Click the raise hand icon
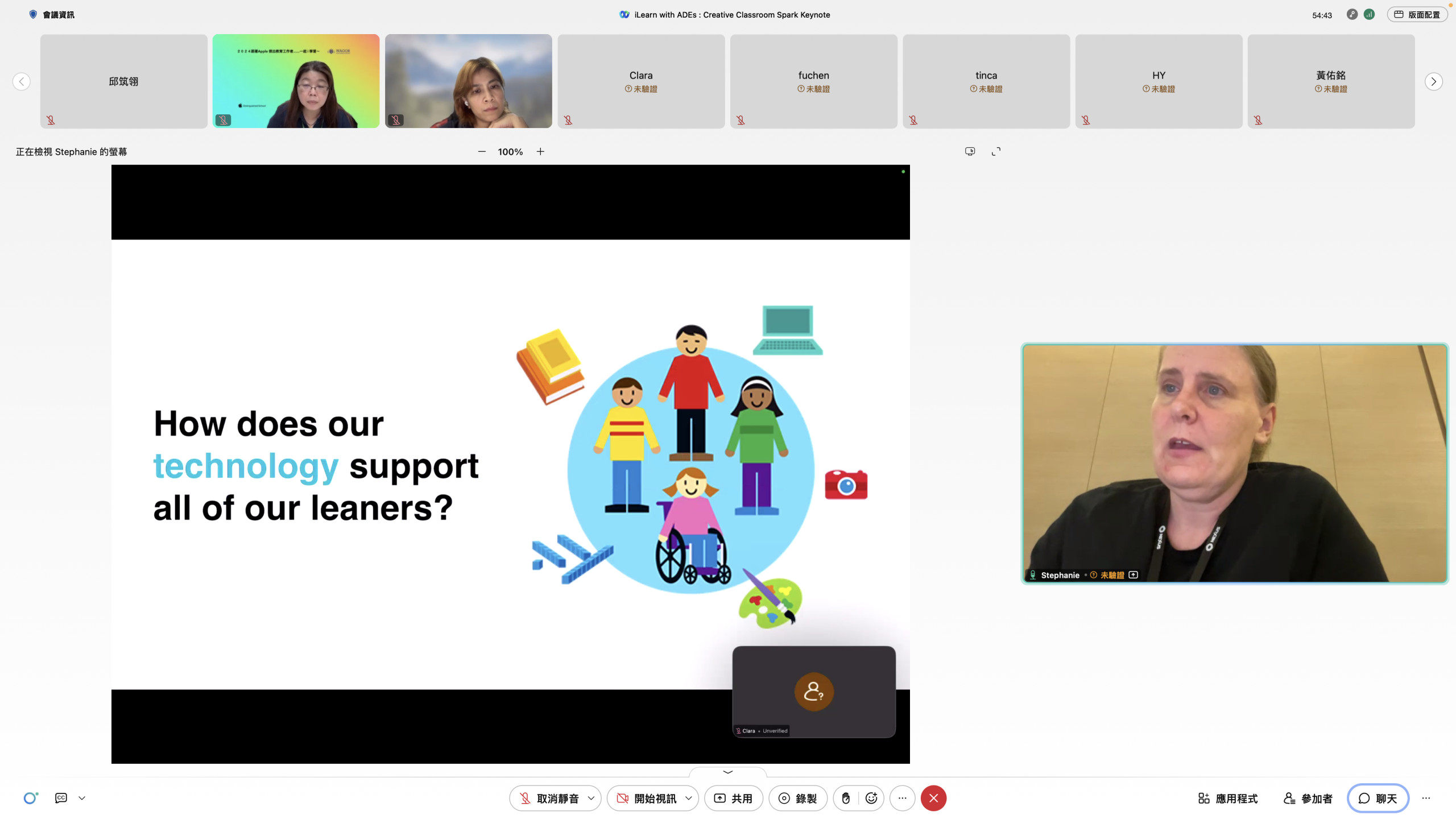Viewport: 1456px width, 819px height. point(846,798)
